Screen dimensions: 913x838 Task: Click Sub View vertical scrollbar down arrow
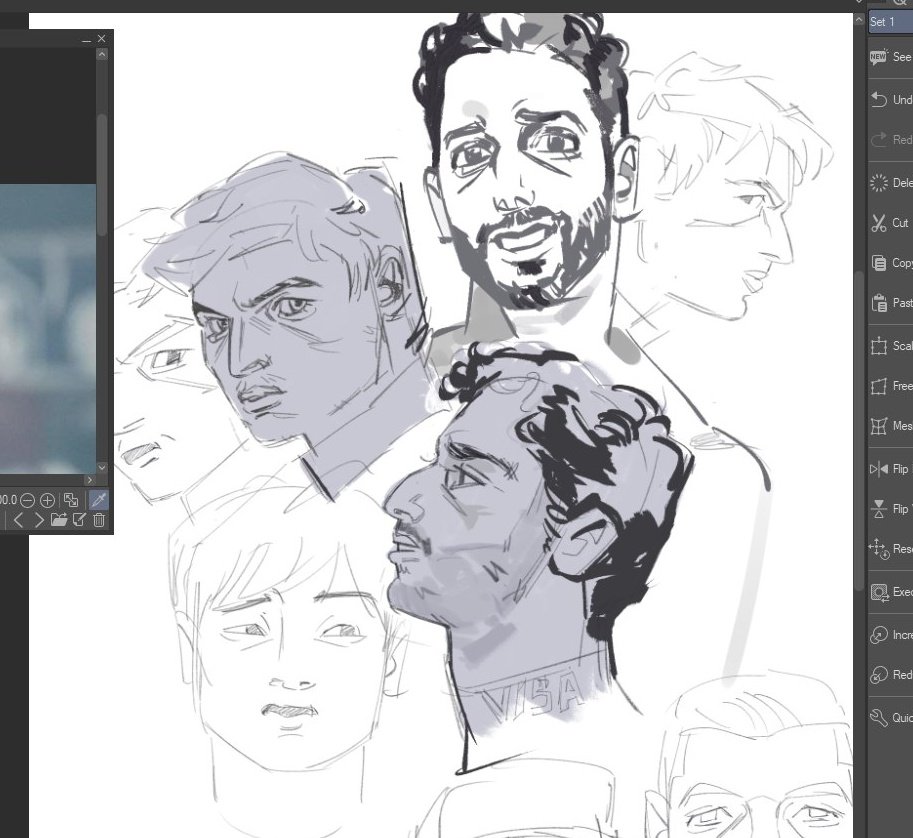[x=102, y=468]
